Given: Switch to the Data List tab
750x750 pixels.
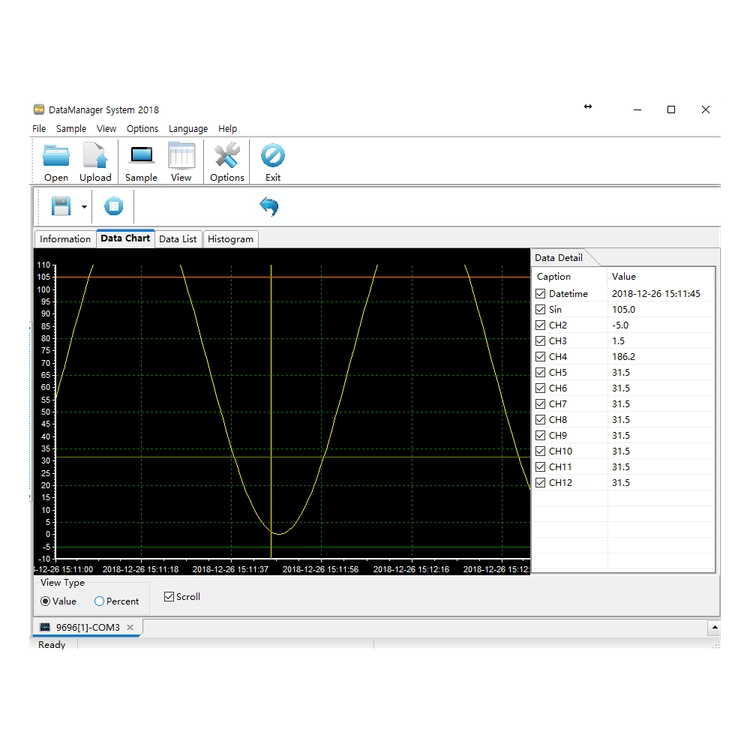Looking at the screenshot, I should [178, 239].
